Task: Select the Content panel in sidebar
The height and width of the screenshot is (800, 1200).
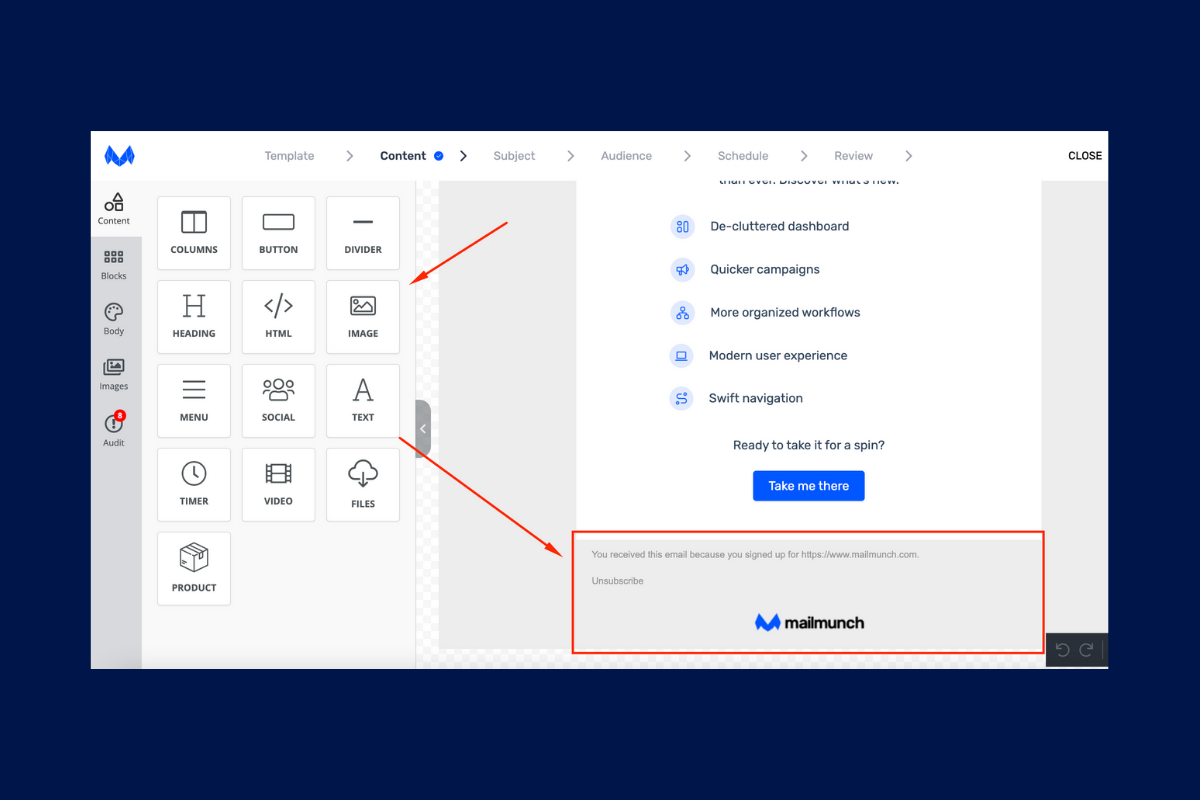Action: (x=114, y=208)
